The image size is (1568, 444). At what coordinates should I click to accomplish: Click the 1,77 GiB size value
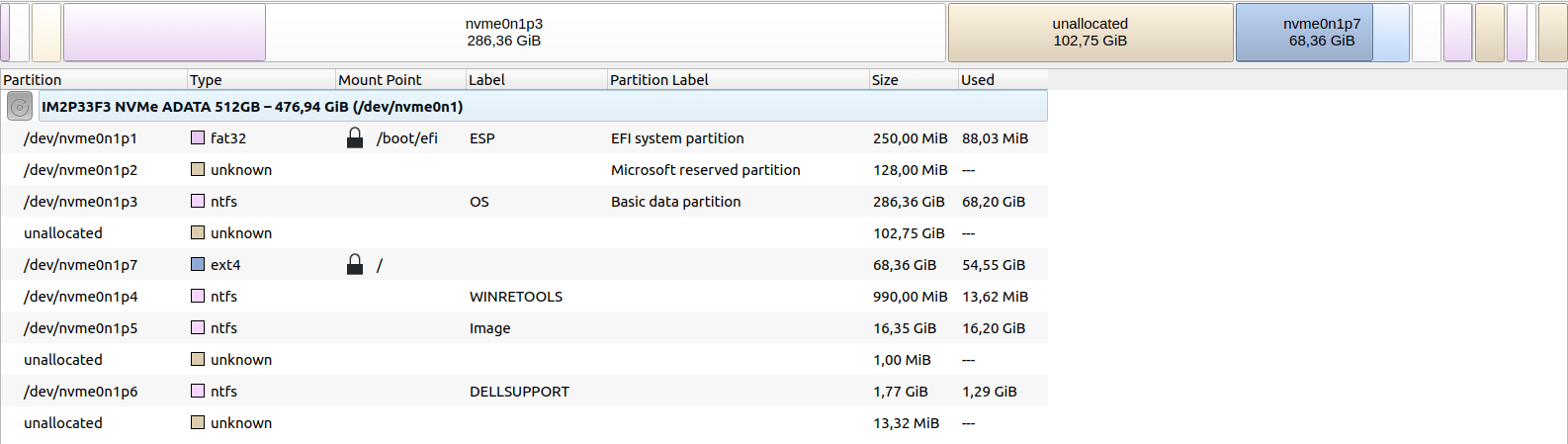point(901,392)
